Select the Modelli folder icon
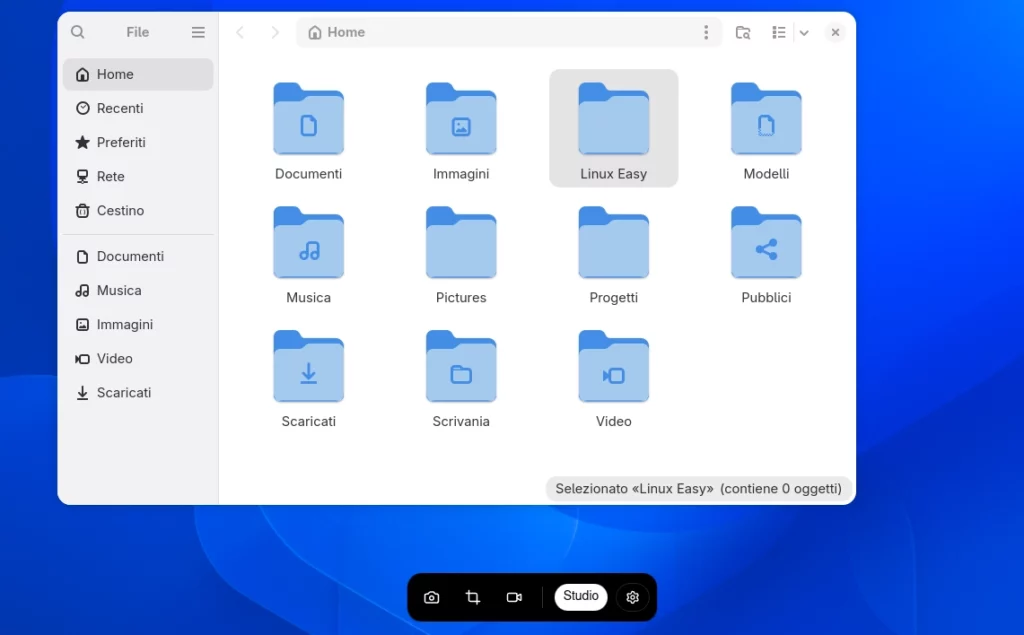The image size is (1024, 635). pos(766,119)
